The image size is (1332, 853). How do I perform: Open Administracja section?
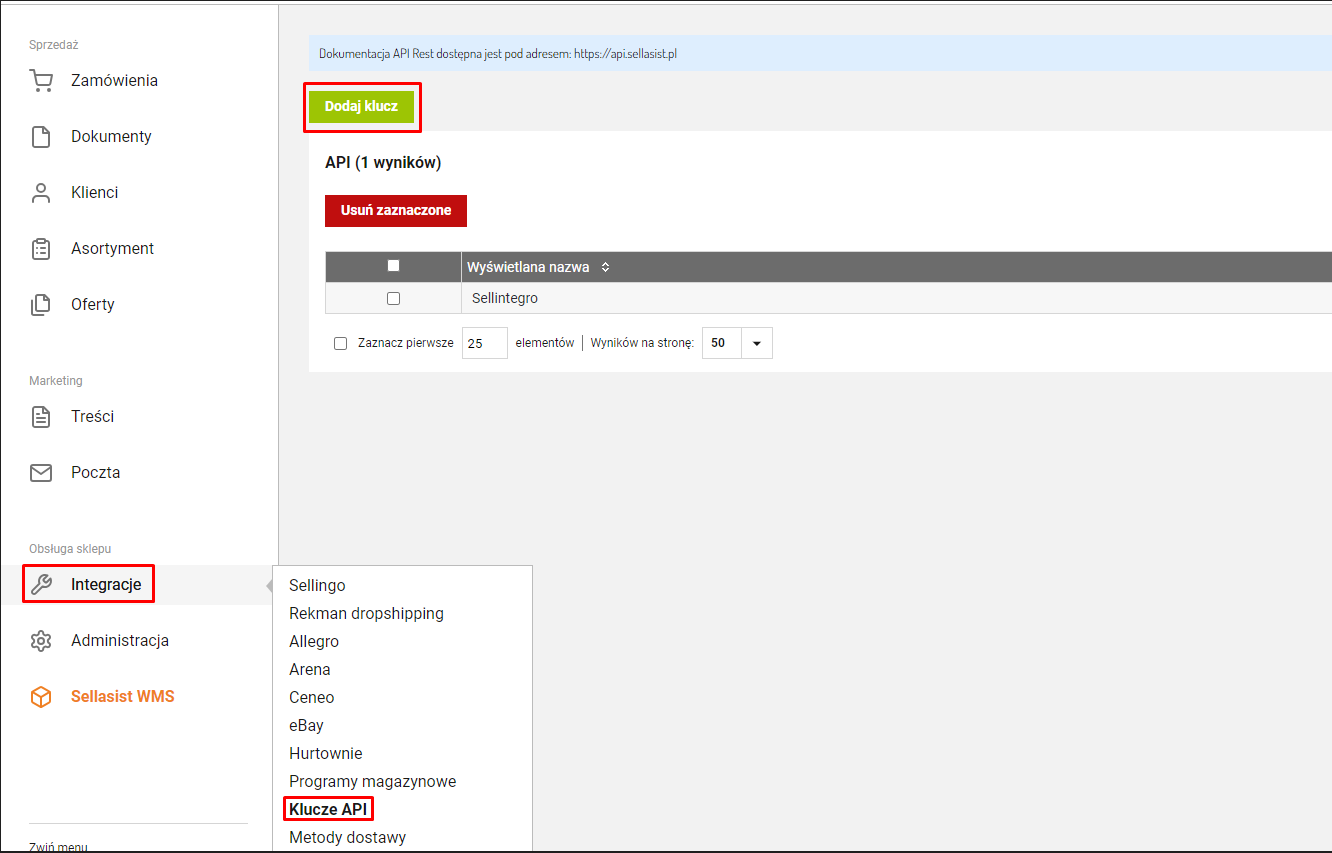pyautogui.click(x=120, y=640)
